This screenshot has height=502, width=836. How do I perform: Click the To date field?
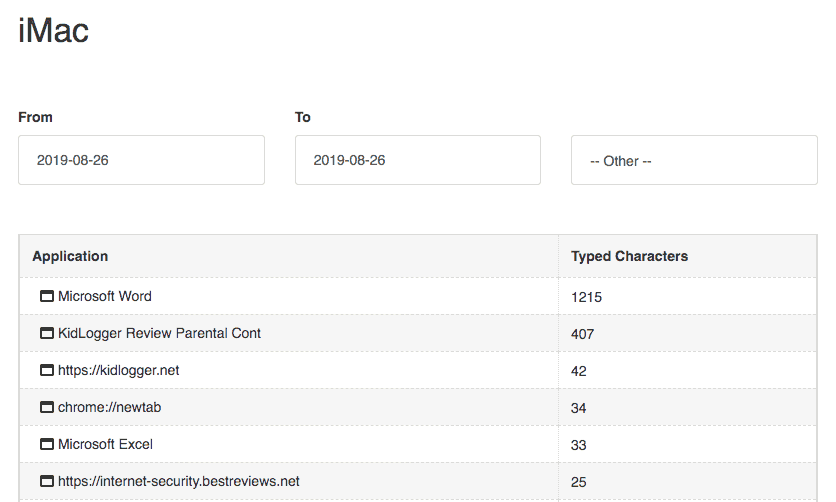[417, 160]
